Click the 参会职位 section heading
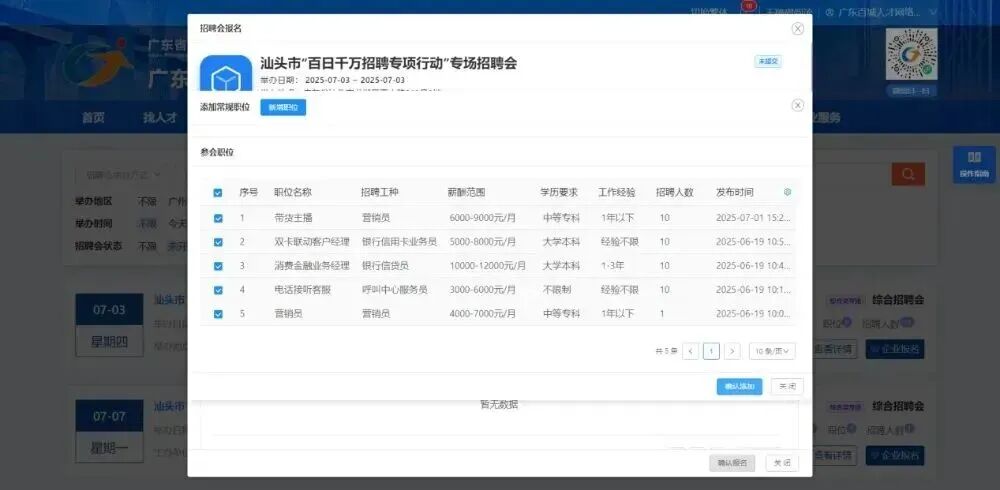The width and height of the screenshot is (1000, 490). point(217,152)
